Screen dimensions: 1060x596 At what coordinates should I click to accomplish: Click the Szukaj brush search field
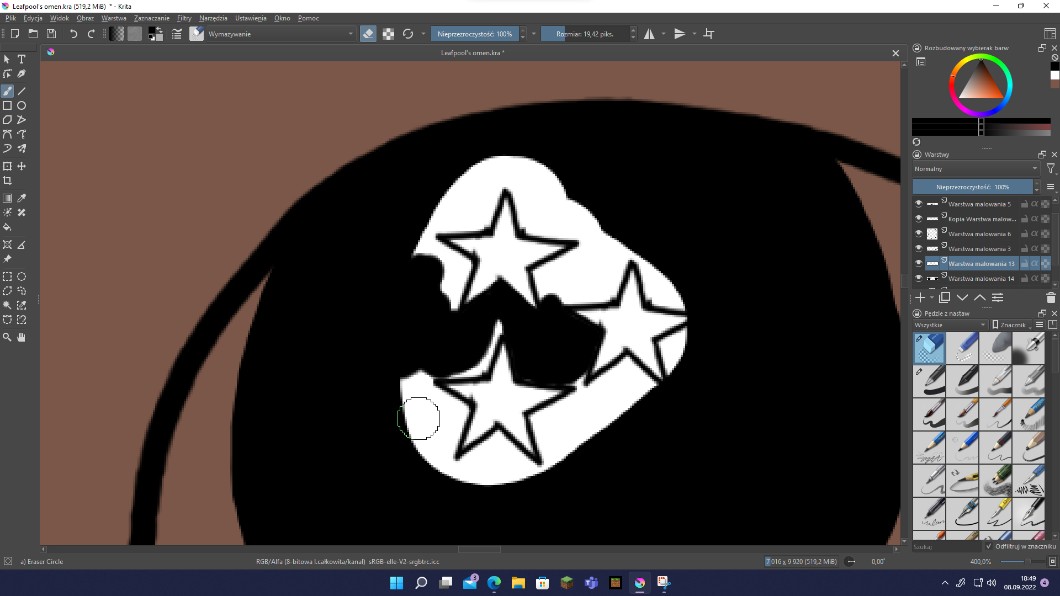point(945,546)
